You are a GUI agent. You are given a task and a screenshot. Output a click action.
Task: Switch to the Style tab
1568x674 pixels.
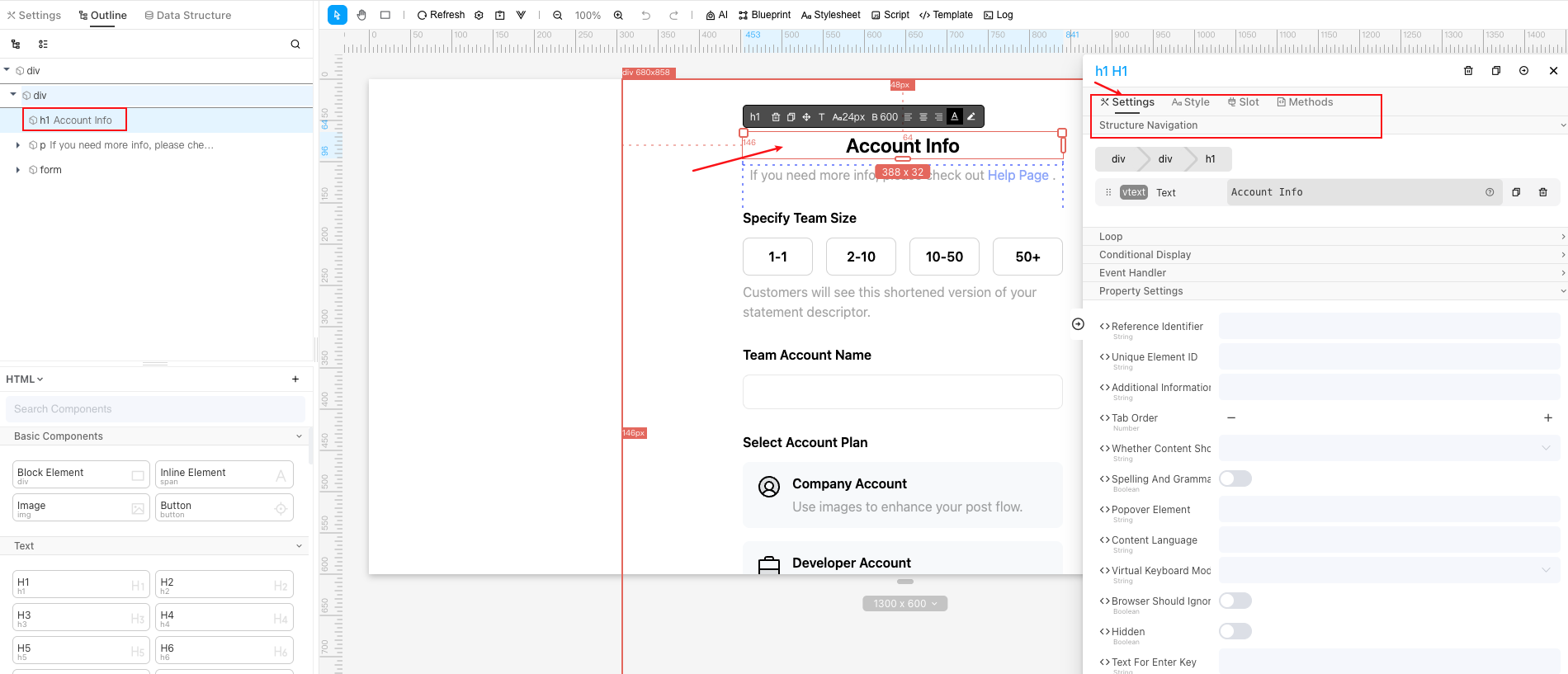[1191, 102]
